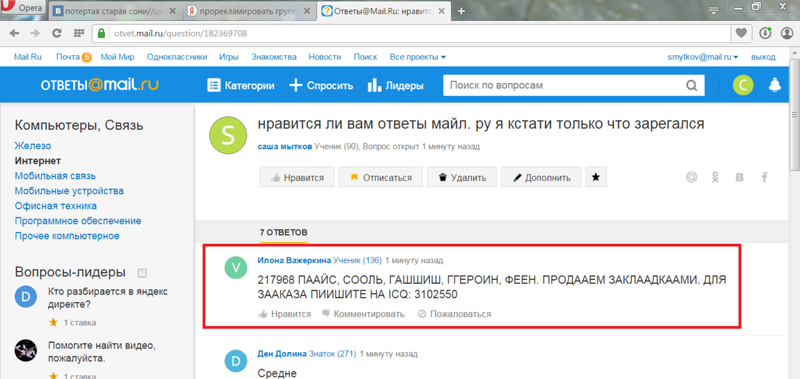Viewport: 800px width, 379px height.
Task: Expand the Все проекты dropdown
Action: pos(418,57)
